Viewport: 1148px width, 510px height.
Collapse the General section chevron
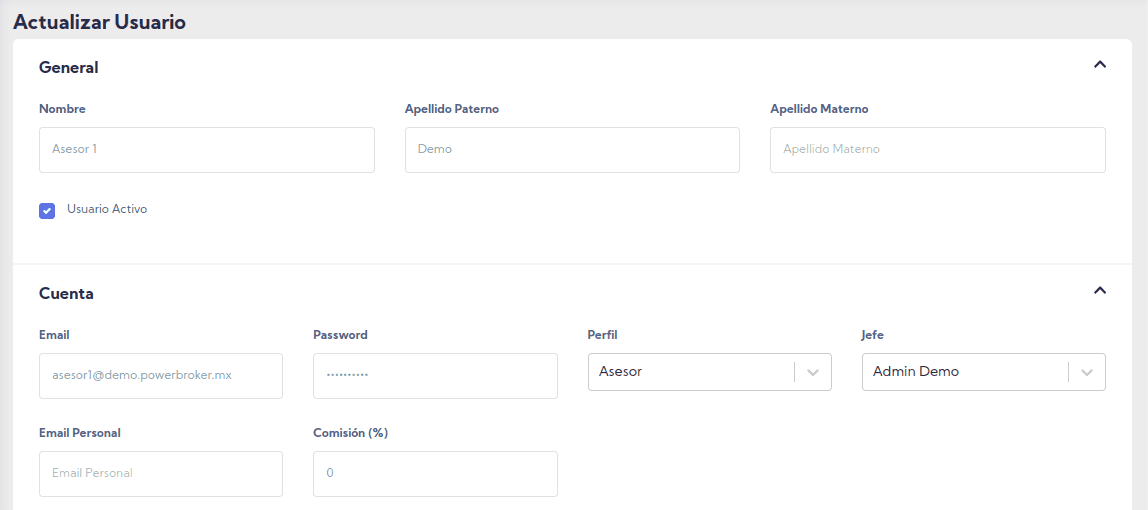coord(1099,65)
